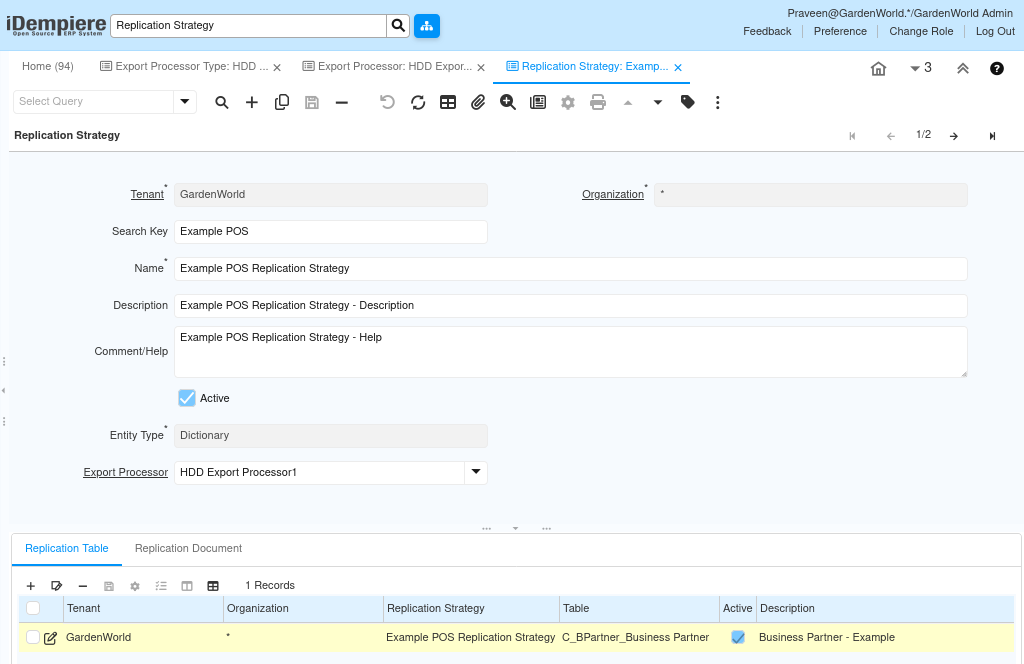Close the Replication Strategy tab
This screenshot has width=1024, height=664.
(678, 67)
